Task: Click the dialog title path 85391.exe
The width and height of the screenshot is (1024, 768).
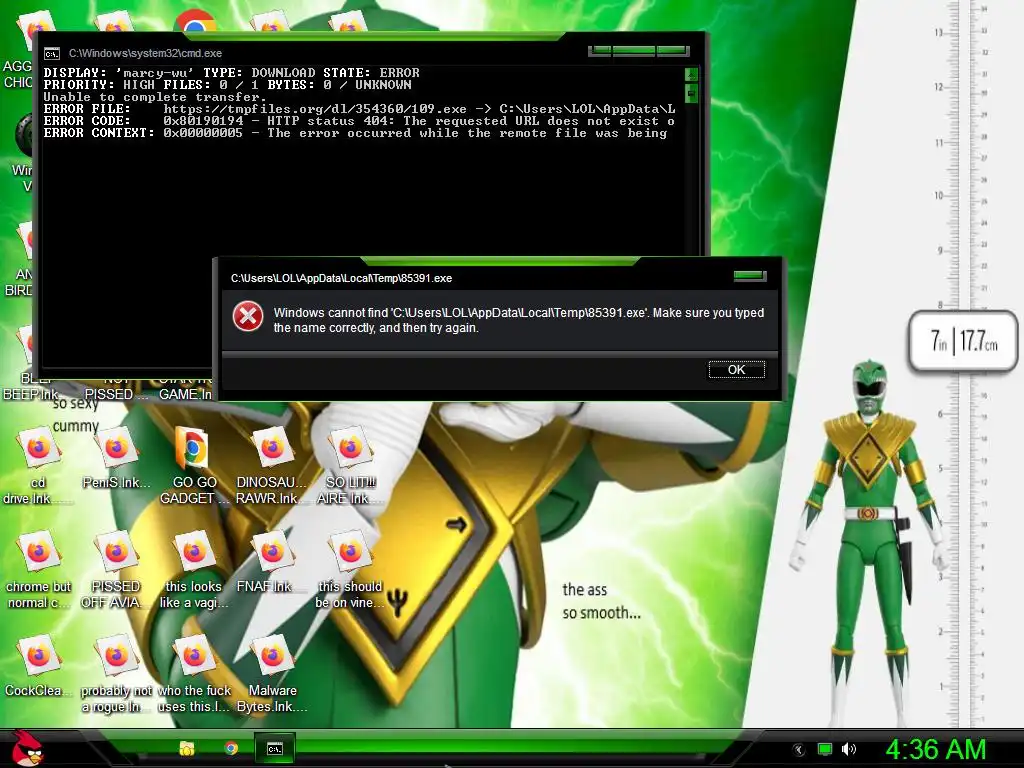Action: pos(341,278)
